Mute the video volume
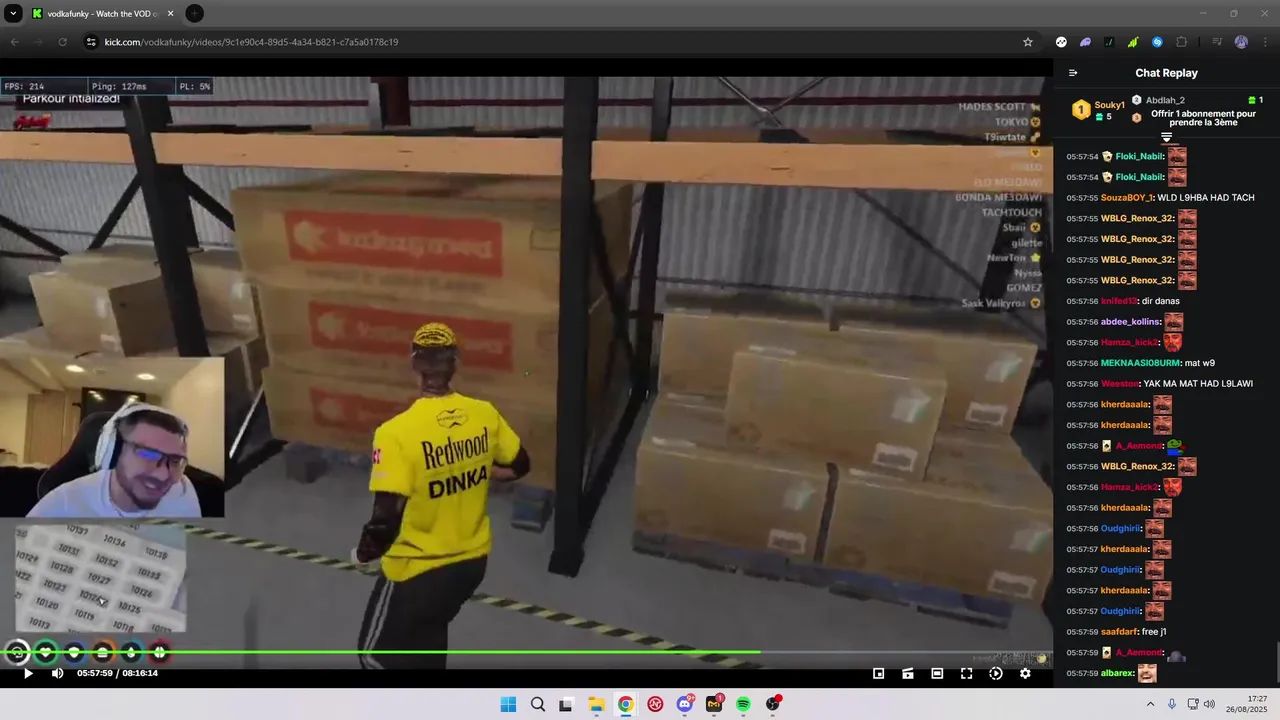This screenshot has height=720, width=1280. pyautogui.click(x=57, y=674)
